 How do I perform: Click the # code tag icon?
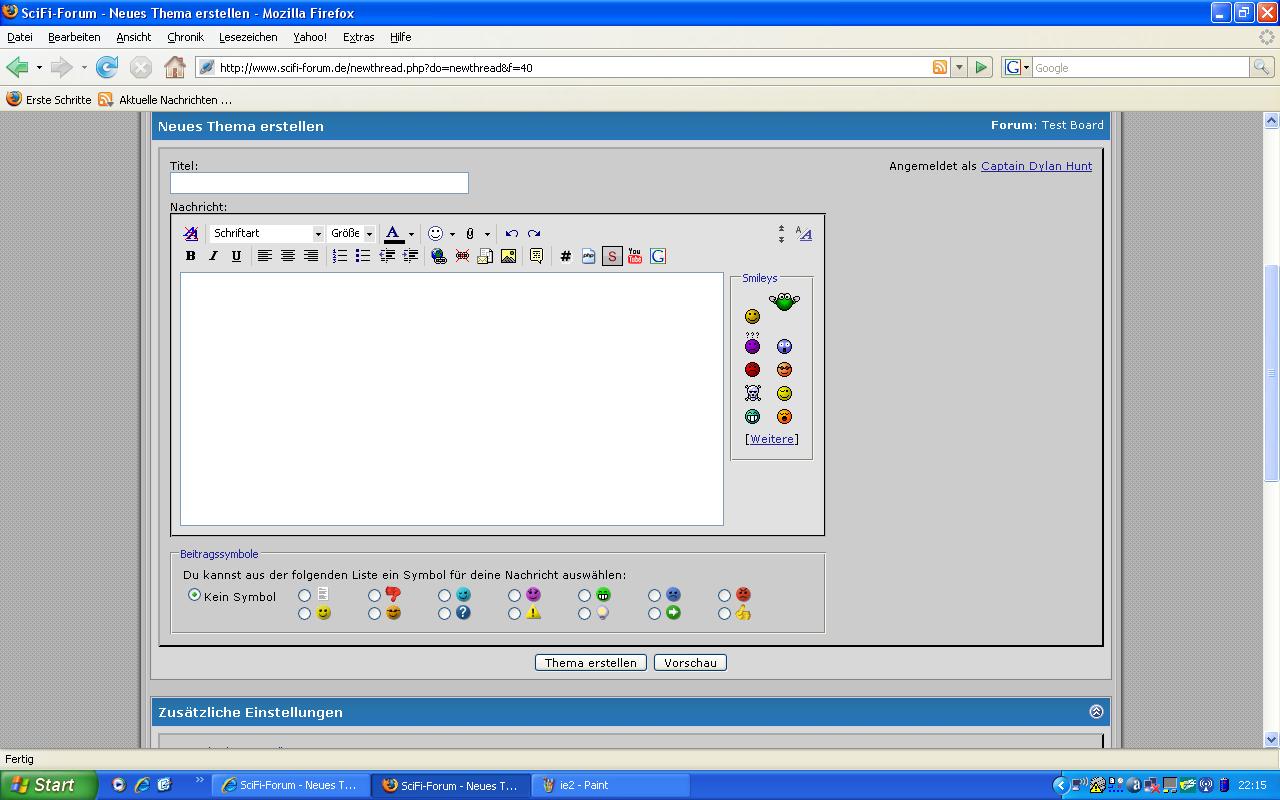coord(565,256)
